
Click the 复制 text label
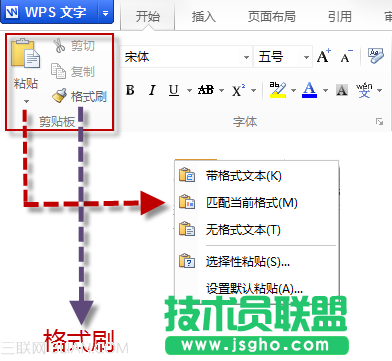point(83,71)
